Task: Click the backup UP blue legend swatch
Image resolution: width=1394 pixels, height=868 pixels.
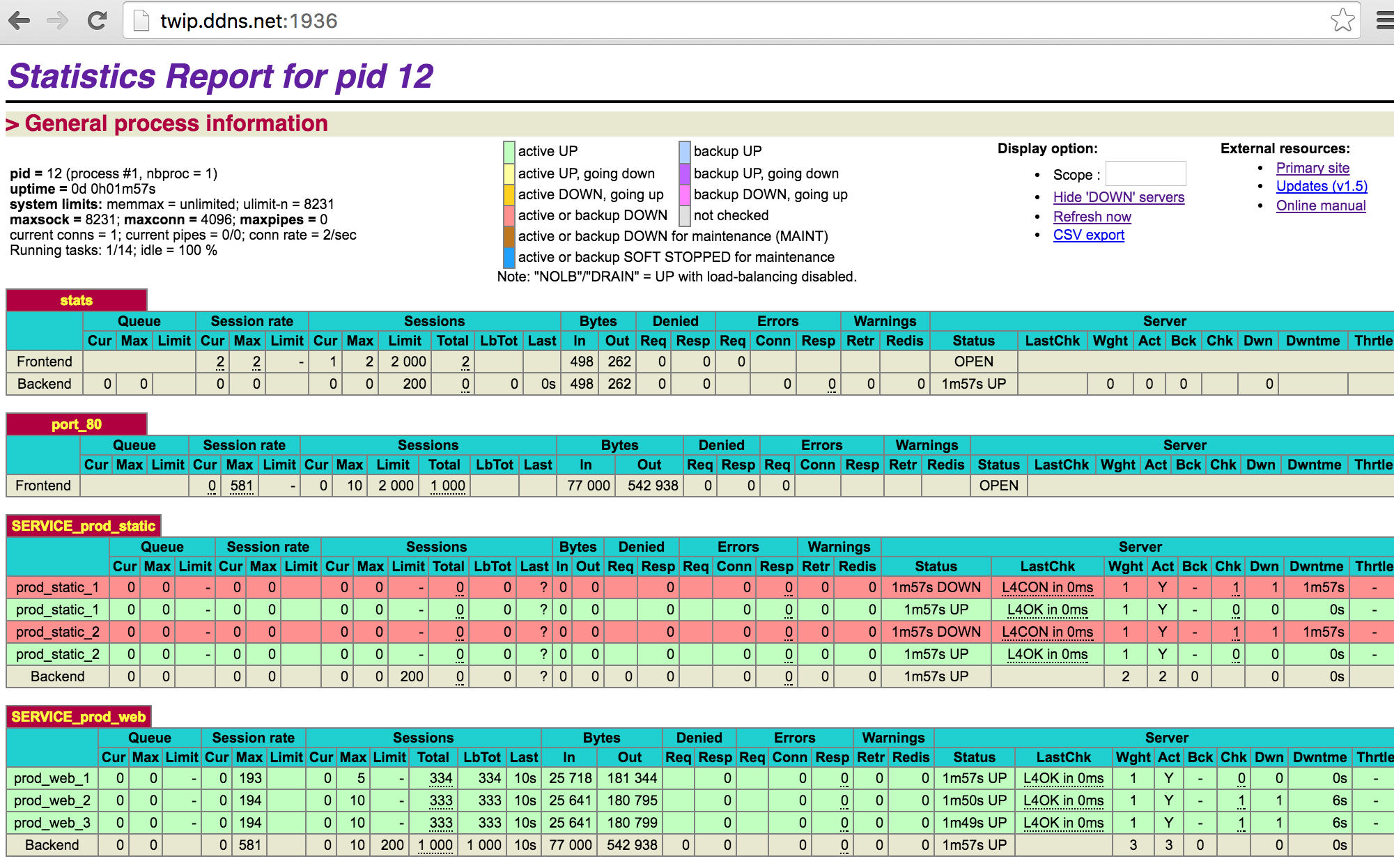Action: 685,151
